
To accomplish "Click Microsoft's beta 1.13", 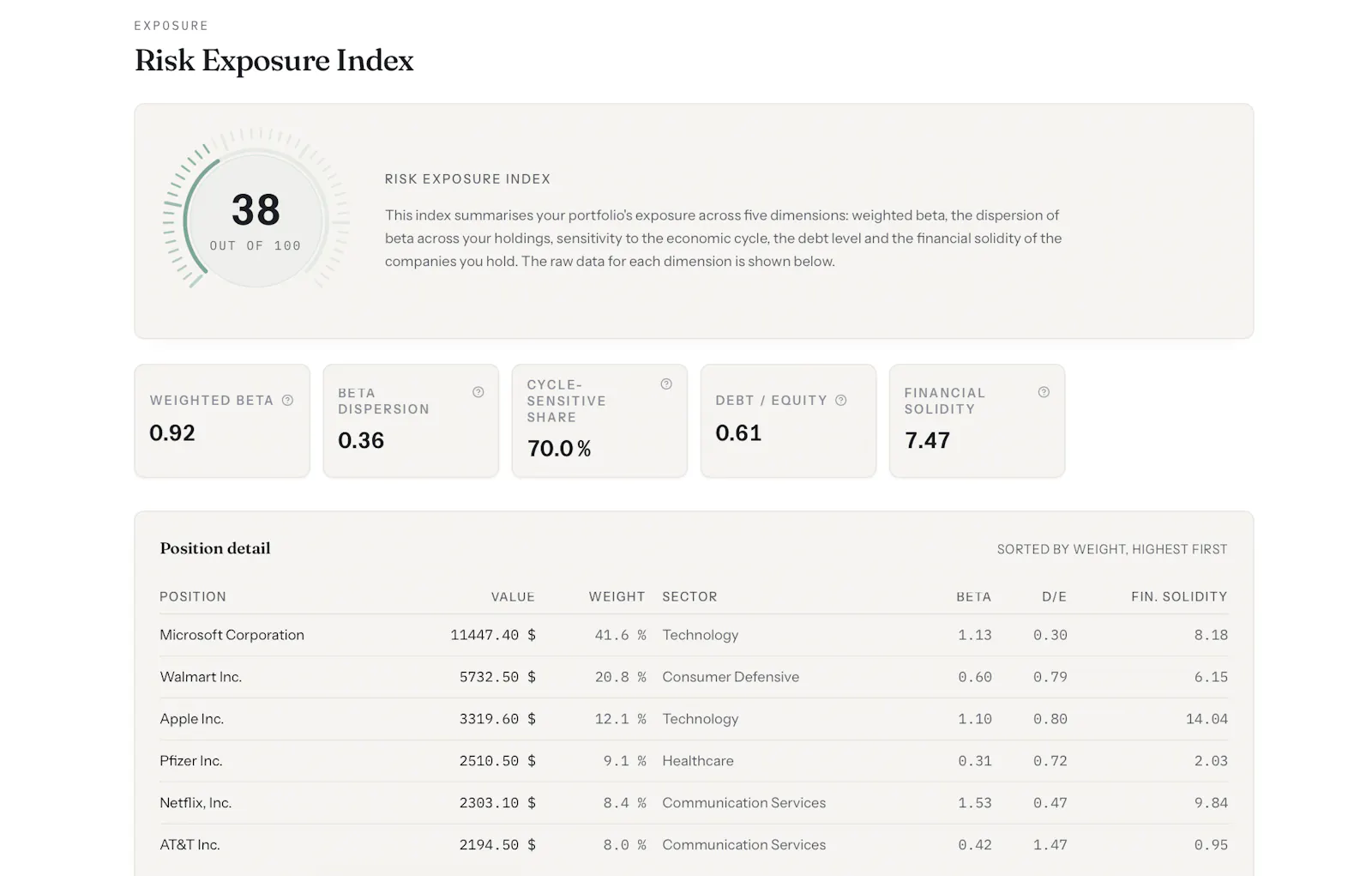I will pyautogui.click(x=975, y=635).
